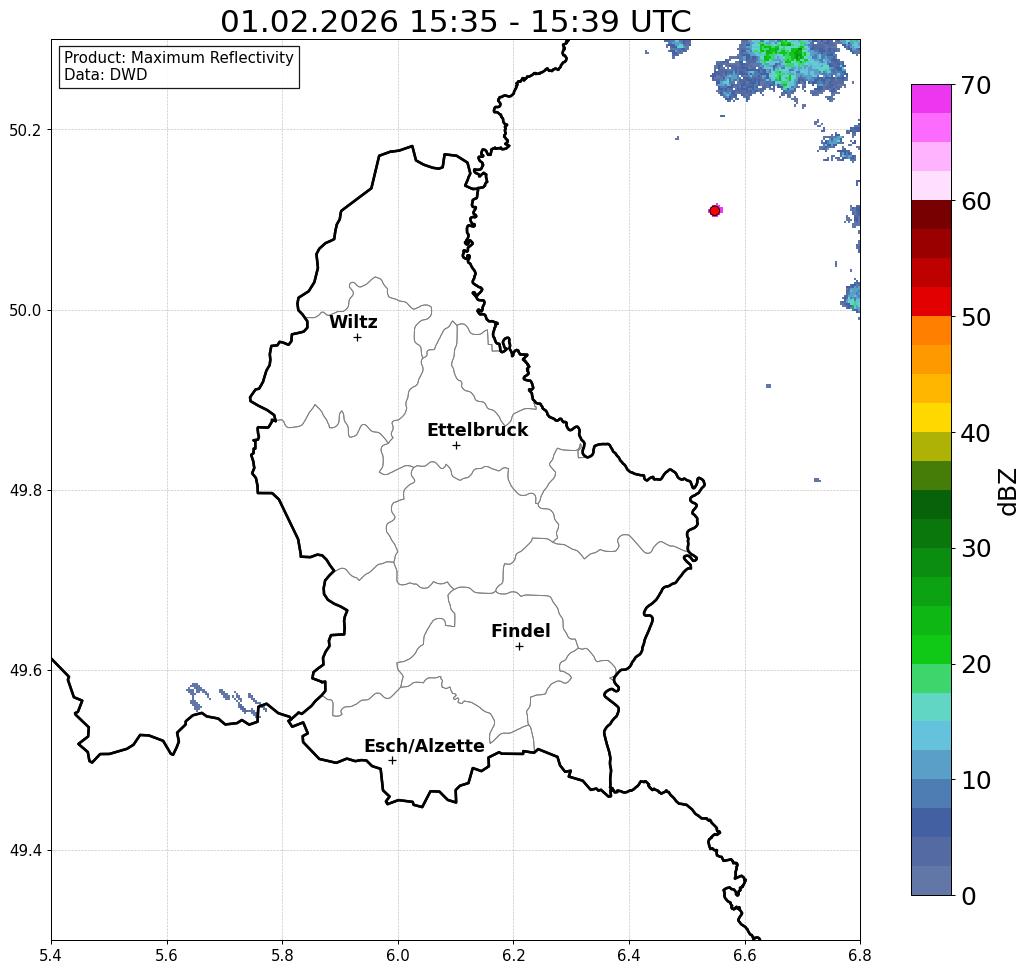Click the cyan swatch just above 10 dBZ
The width and height of the screenshot is (1029, 973).
pos(931,765)
